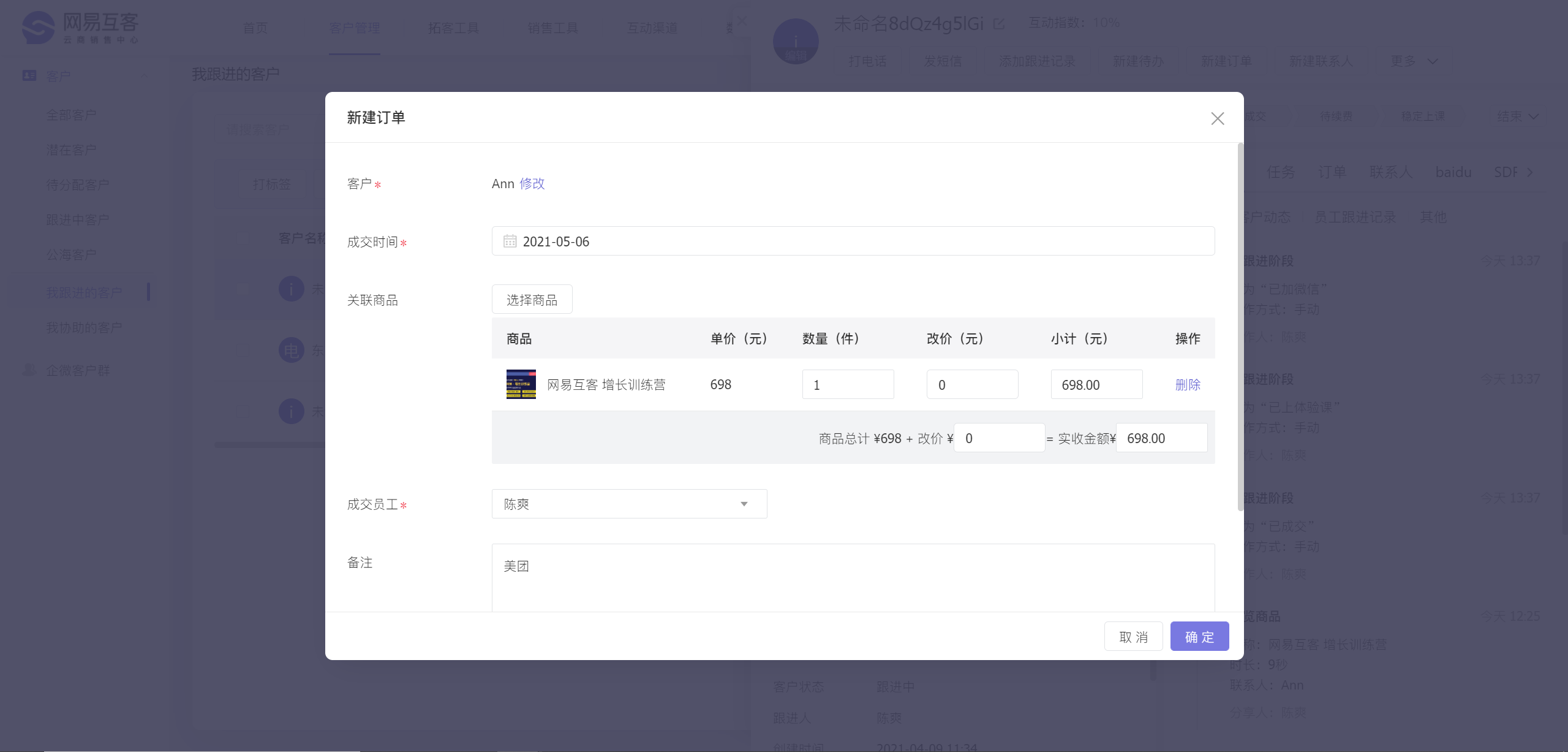Select 待分配客户 in sidebar
Viewport: 1568px width, 752px height.
click(78, 184)
